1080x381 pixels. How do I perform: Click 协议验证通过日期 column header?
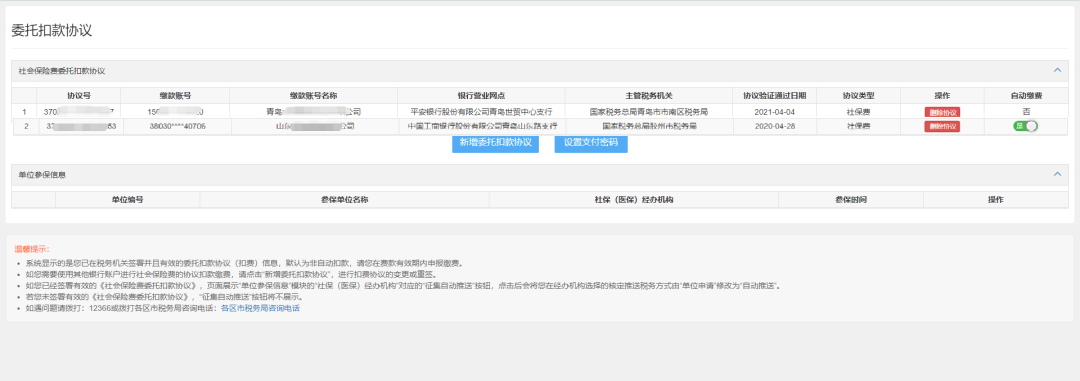[x=775, y=95]
